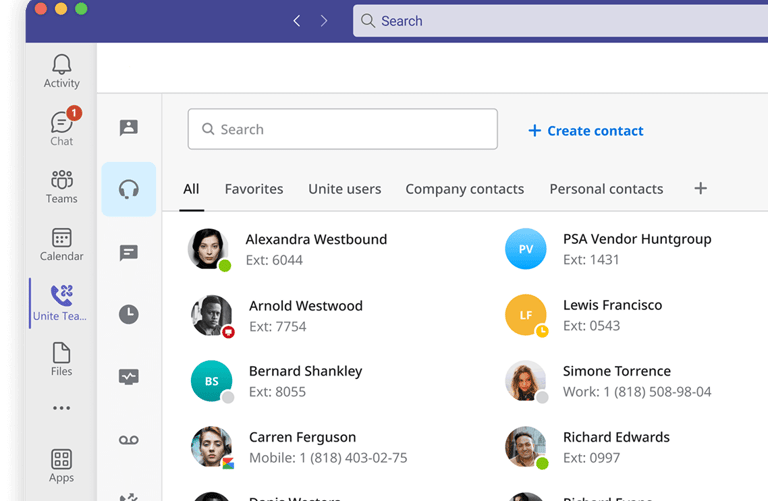The image size is (768, 501).
Task: Select contact name Richard Edwards
Action: pos(616,437)
